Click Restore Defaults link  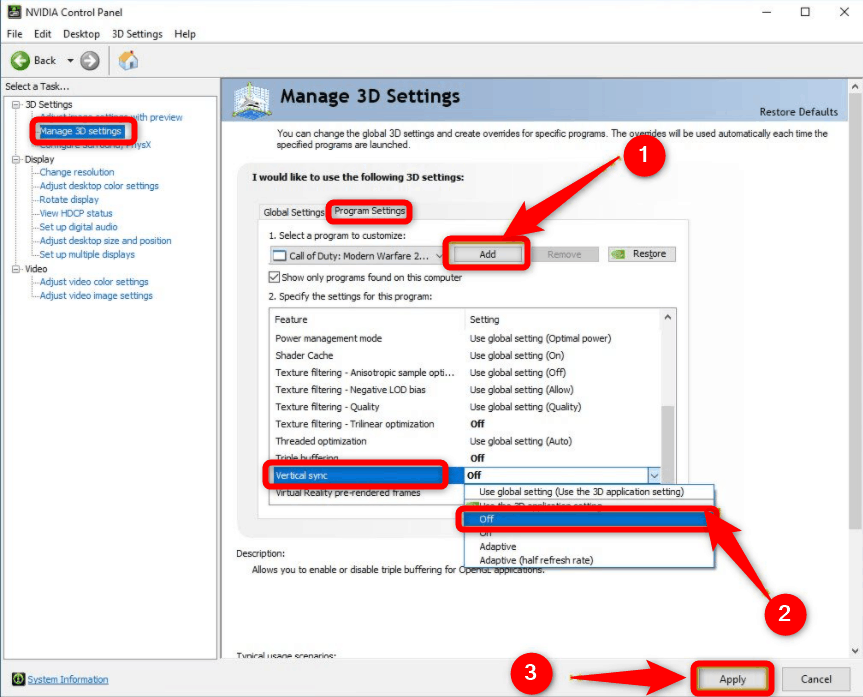tap(799, 112)
